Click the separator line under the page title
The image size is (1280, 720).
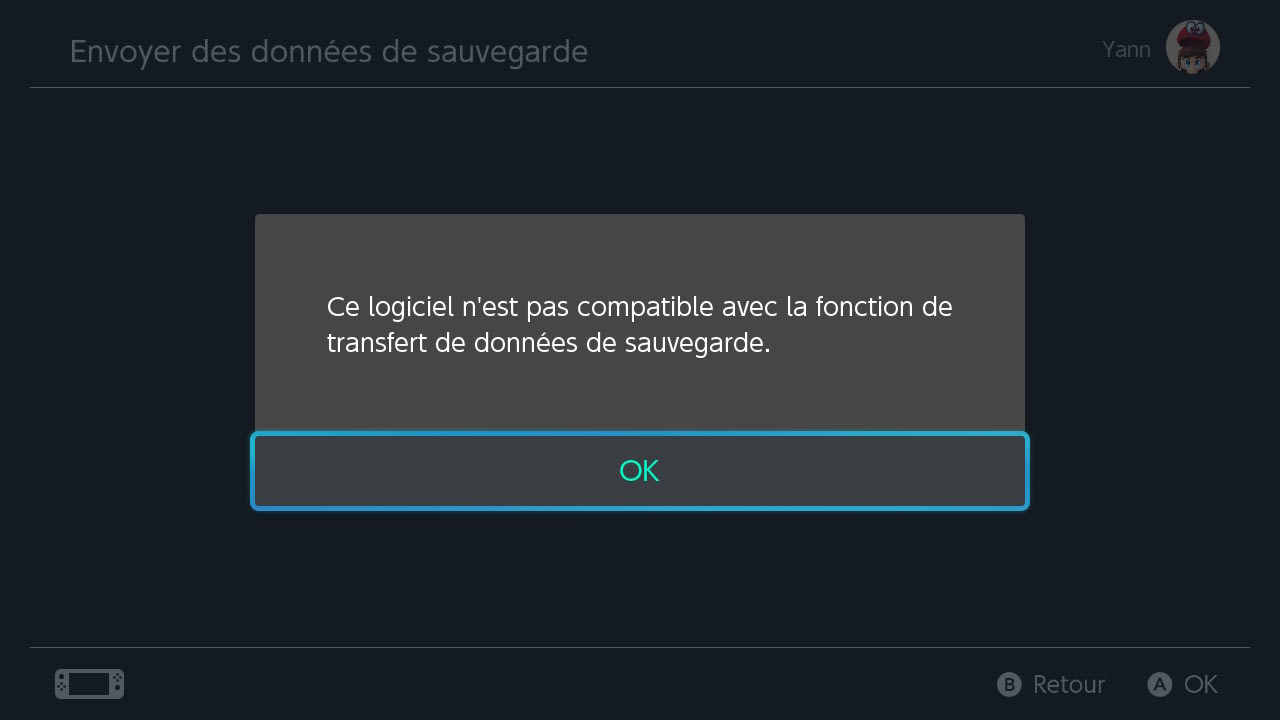click(x=640, y=88)
